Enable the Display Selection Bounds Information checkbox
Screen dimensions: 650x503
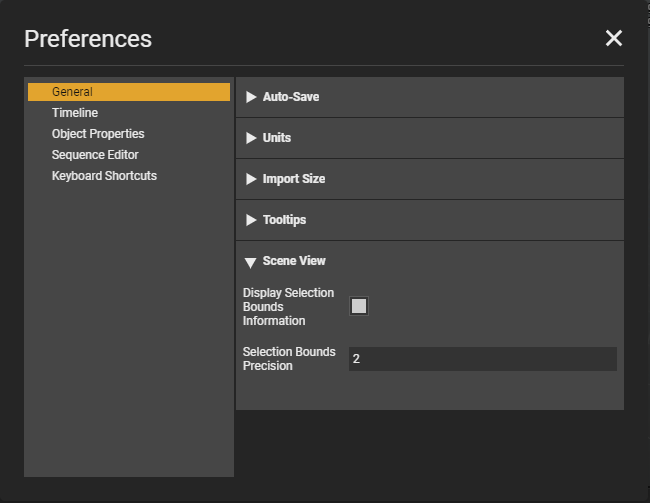click(359, 306)
